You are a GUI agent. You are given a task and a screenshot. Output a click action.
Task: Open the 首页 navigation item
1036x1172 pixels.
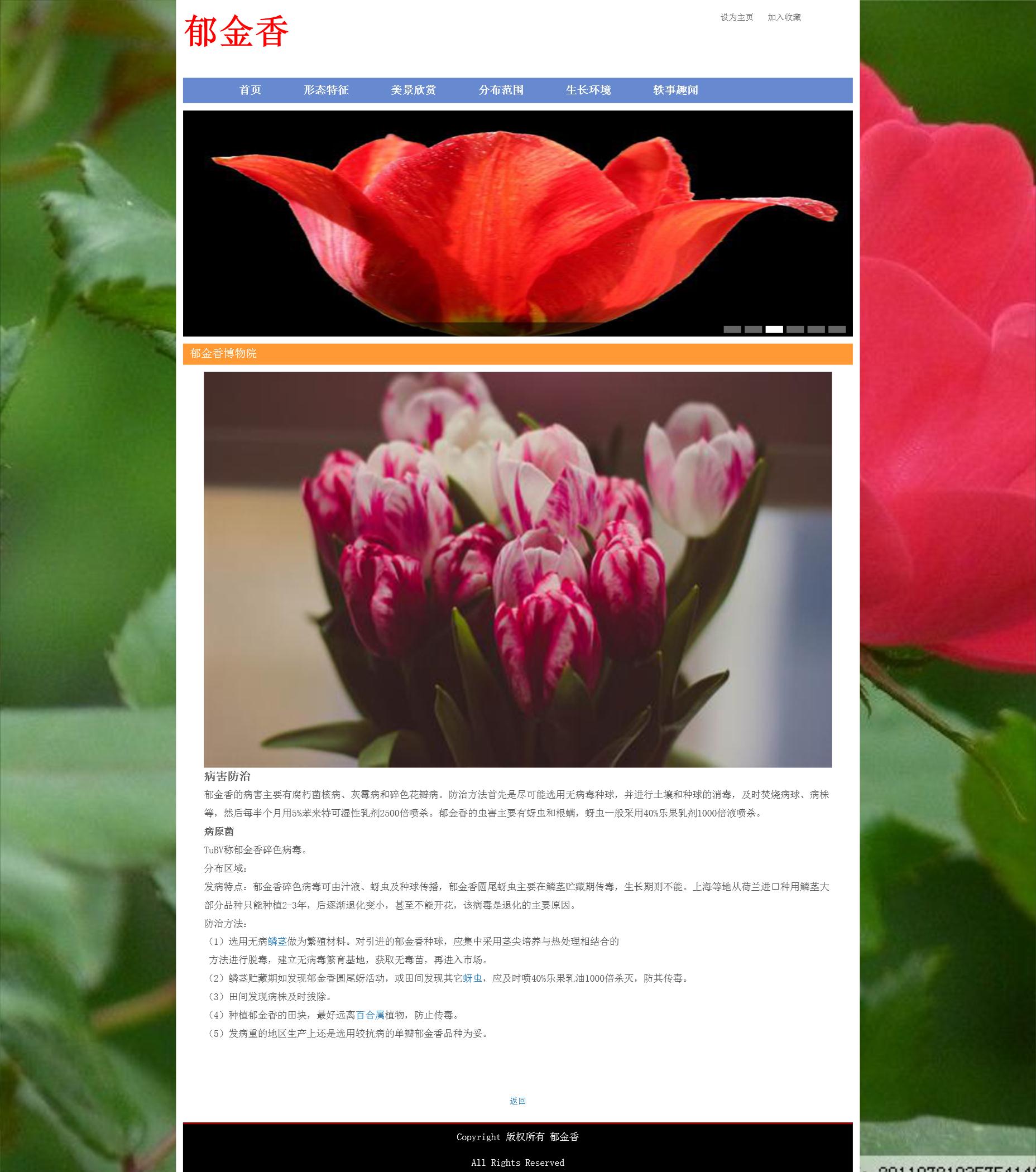tap(250, 90)
